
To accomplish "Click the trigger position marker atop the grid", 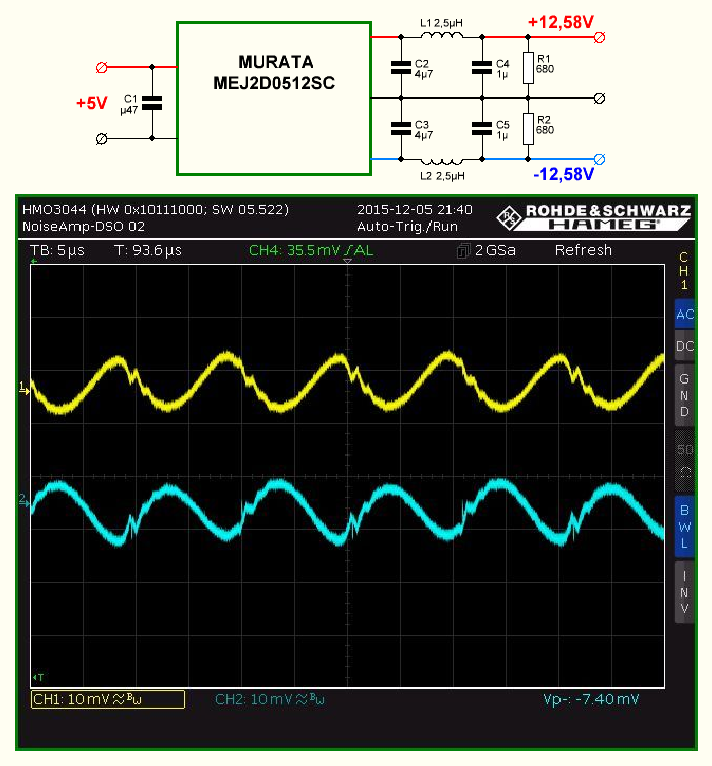I will (x=347, y=262).
